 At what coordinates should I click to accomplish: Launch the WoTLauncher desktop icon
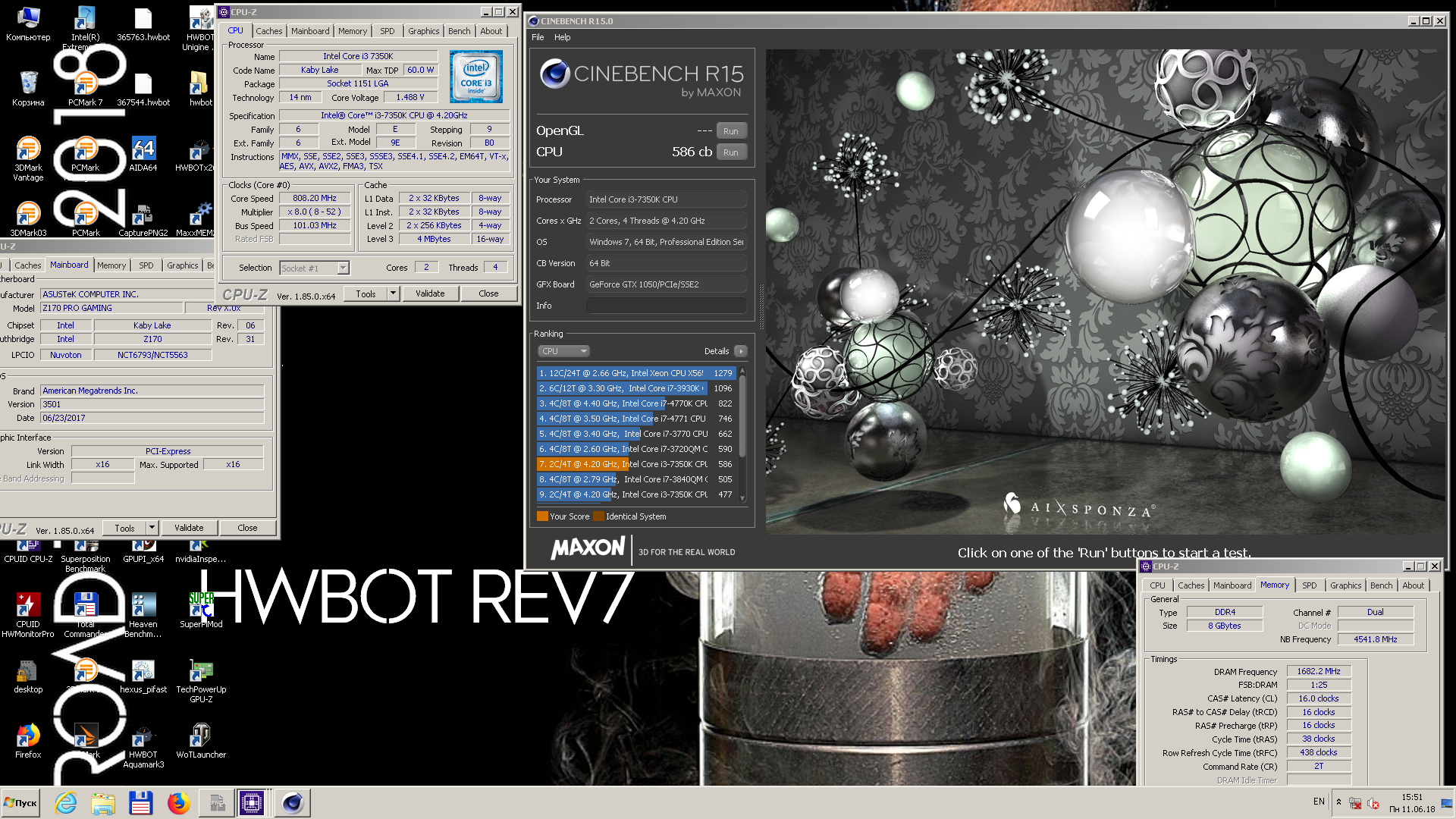[201, 741]
